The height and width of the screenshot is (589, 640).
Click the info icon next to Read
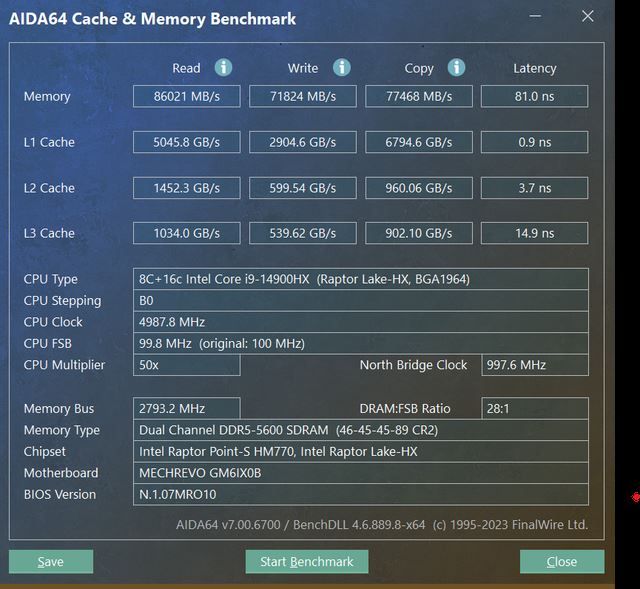[224, 67]
